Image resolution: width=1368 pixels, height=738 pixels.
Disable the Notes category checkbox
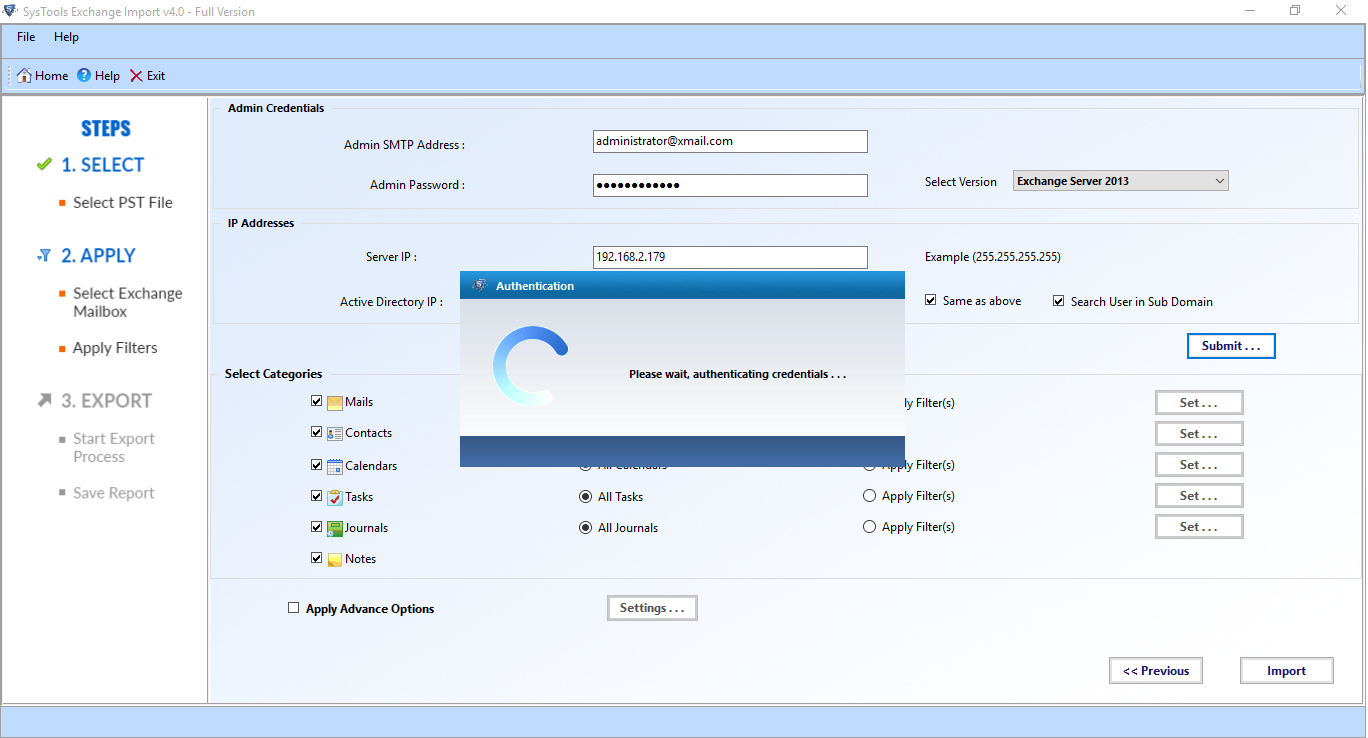(x=317, y=557)
